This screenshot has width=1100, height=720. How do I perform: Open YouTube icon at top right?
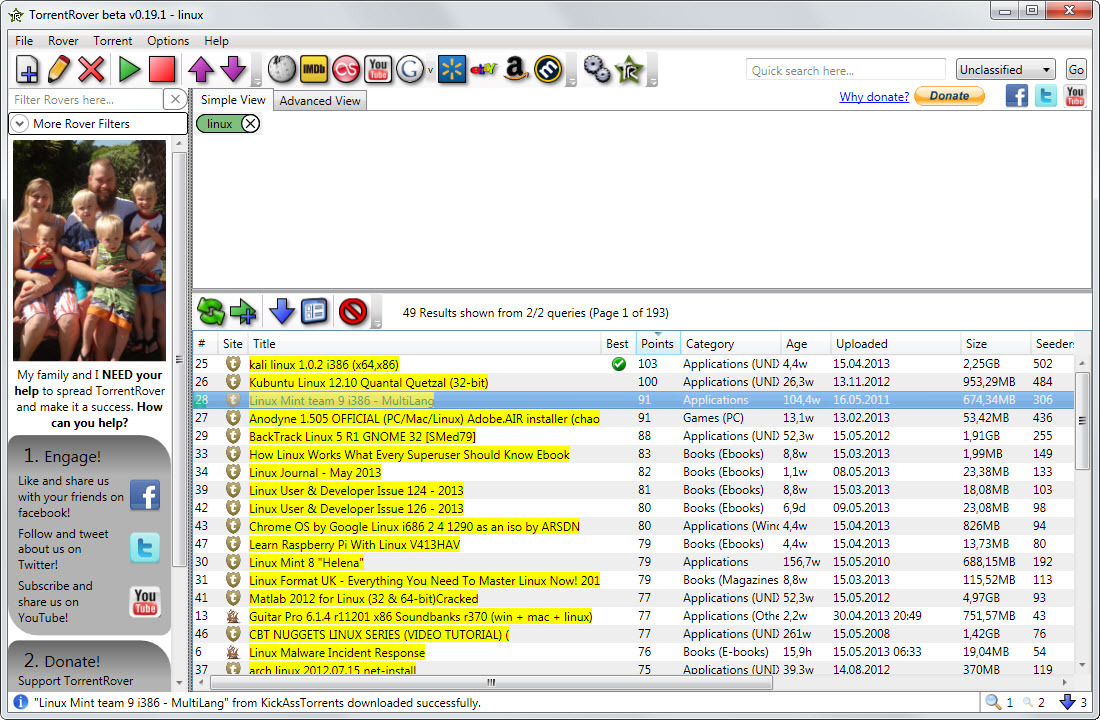(x=1075, y=95)
